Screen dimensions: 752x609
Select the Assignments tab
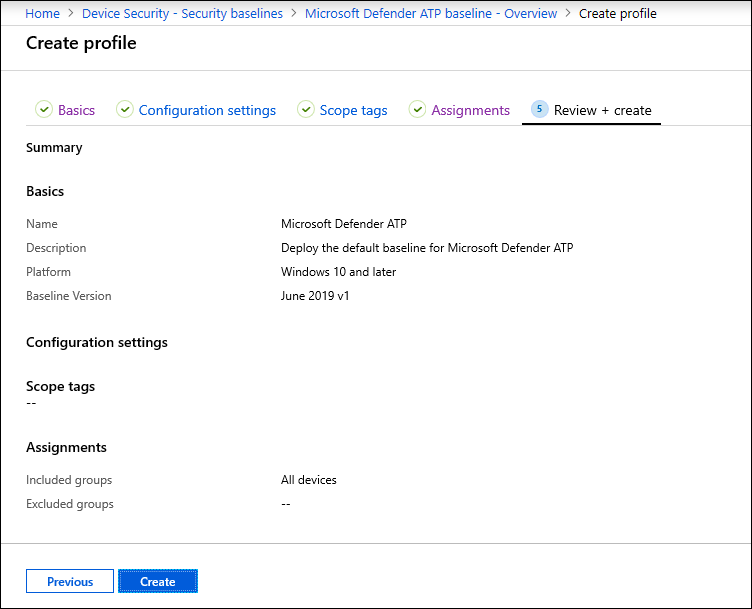coord(470,110)
